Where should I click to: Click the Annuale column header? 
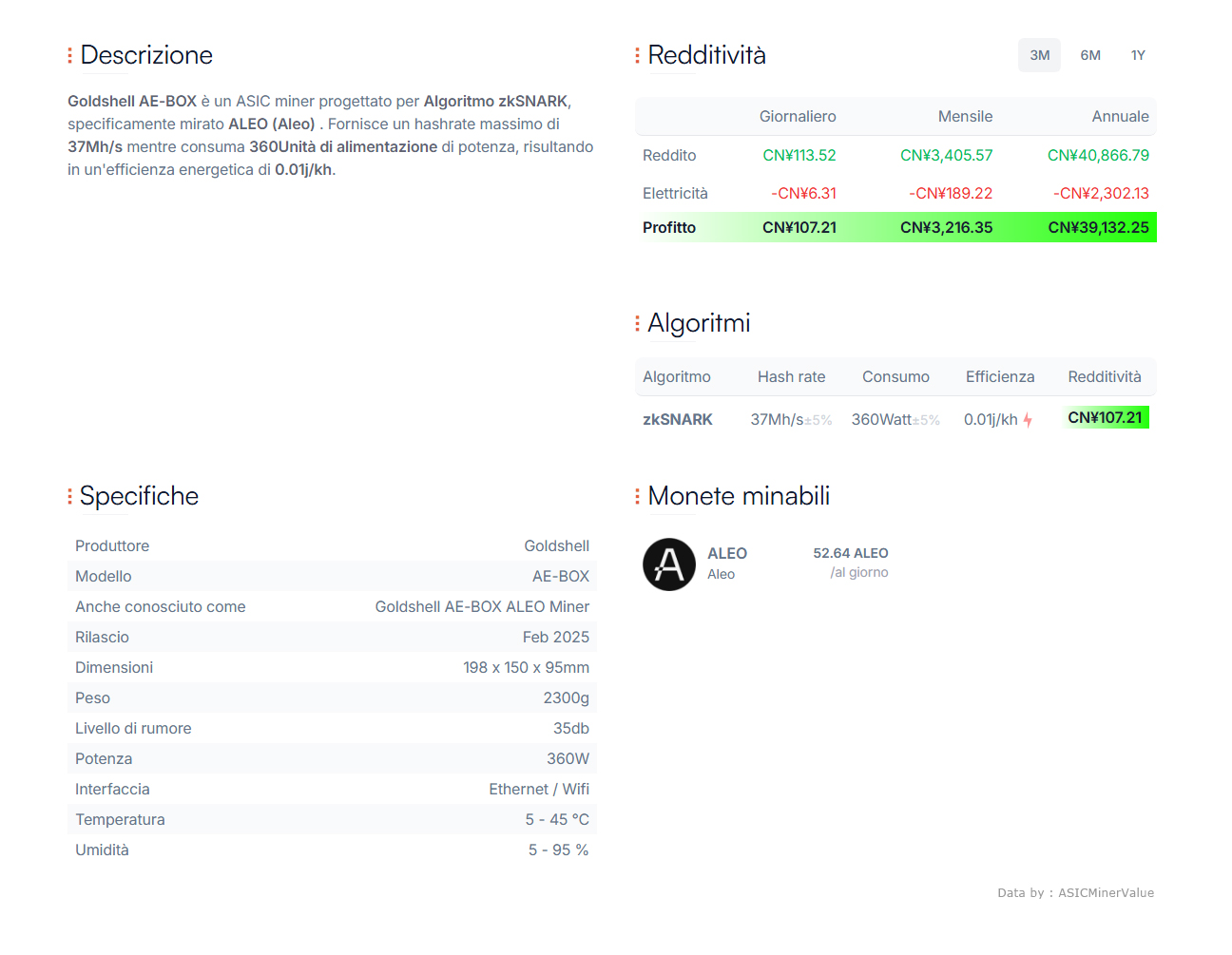point(1120,116)
